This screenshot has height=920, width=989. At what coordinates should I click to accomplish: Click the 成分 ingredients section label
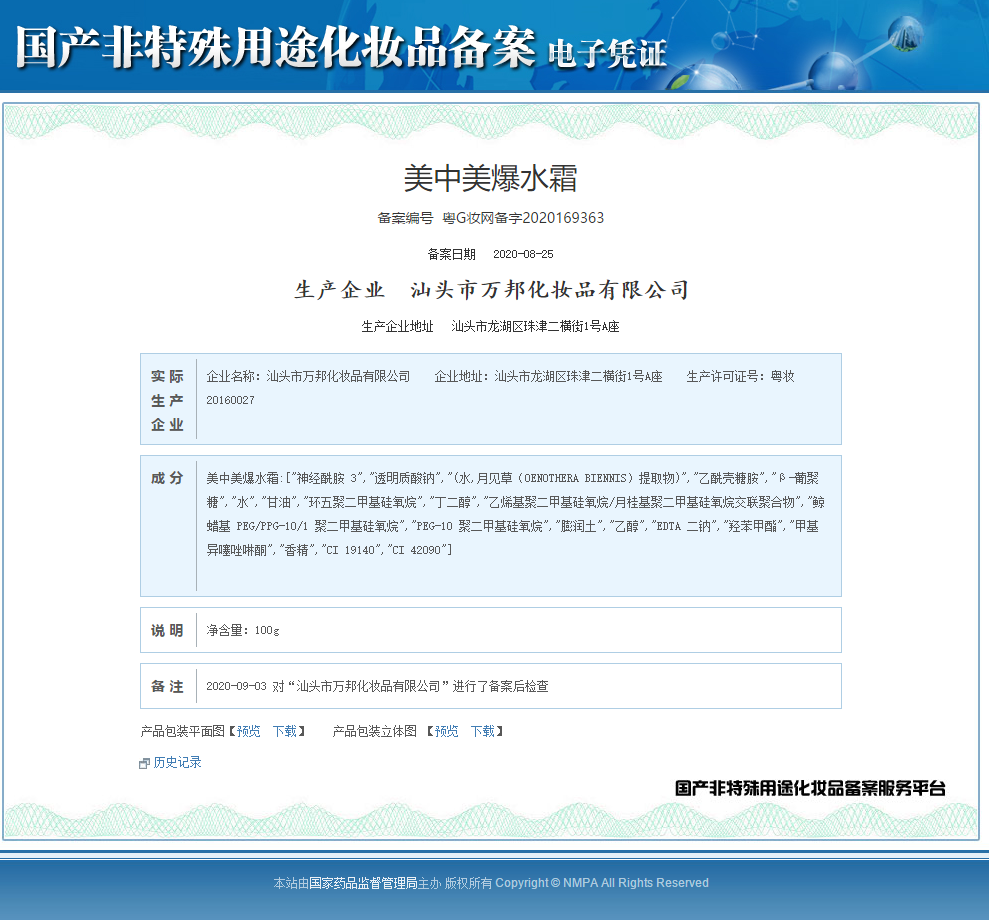coord(167,477)
